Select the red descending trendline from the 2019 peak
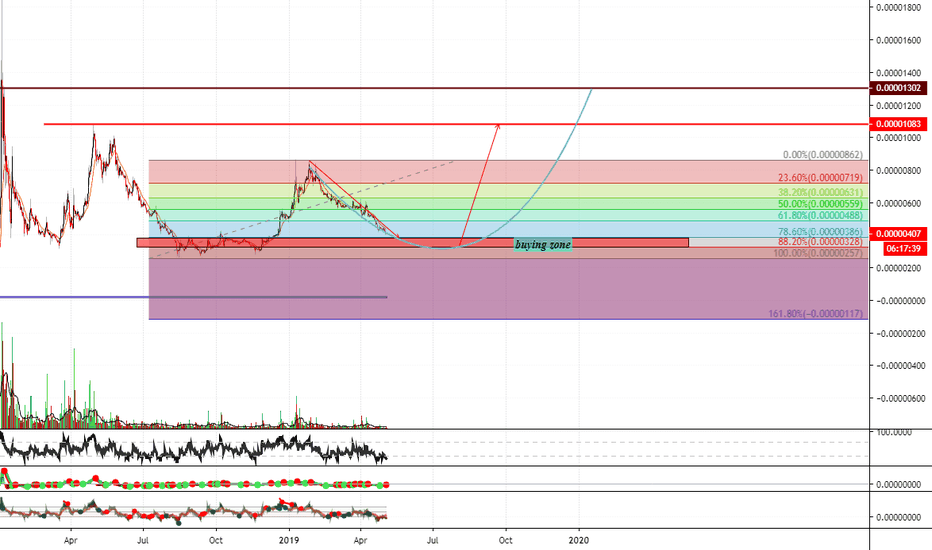 354,200
